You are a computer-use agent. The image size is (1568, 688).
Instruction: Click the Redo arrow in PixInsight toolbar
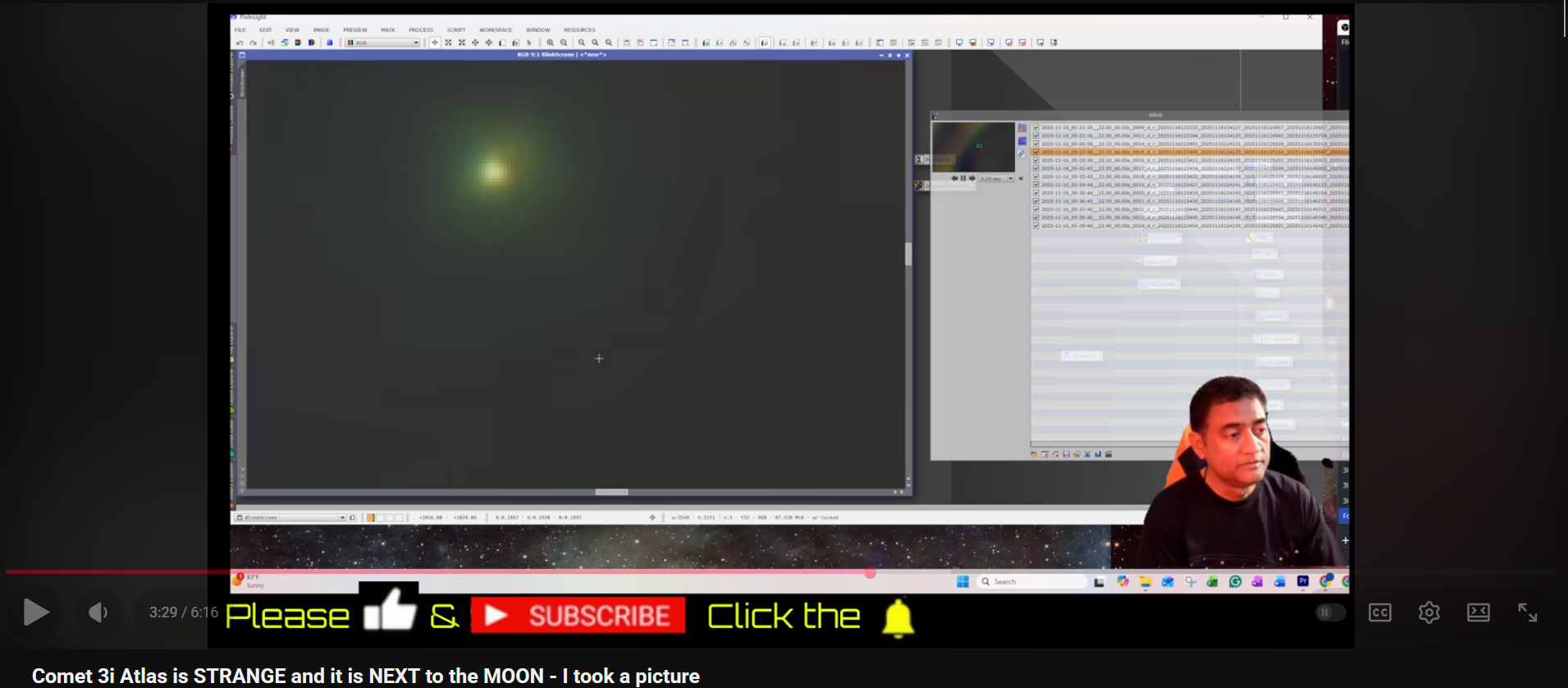tap(253, 43)
